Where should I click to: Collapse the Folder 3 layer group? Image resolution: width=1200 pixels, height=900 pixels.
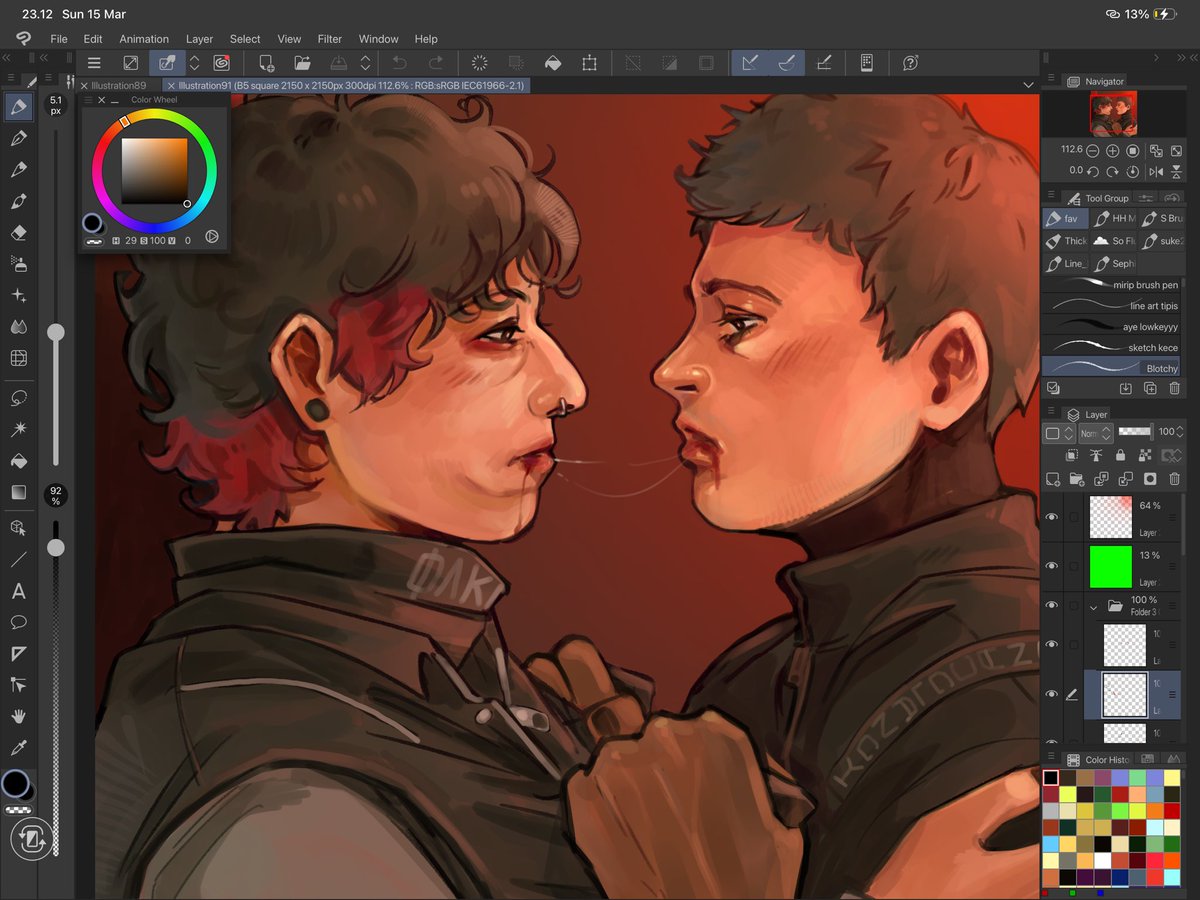pyautogui.click(x=1094, y=606)
